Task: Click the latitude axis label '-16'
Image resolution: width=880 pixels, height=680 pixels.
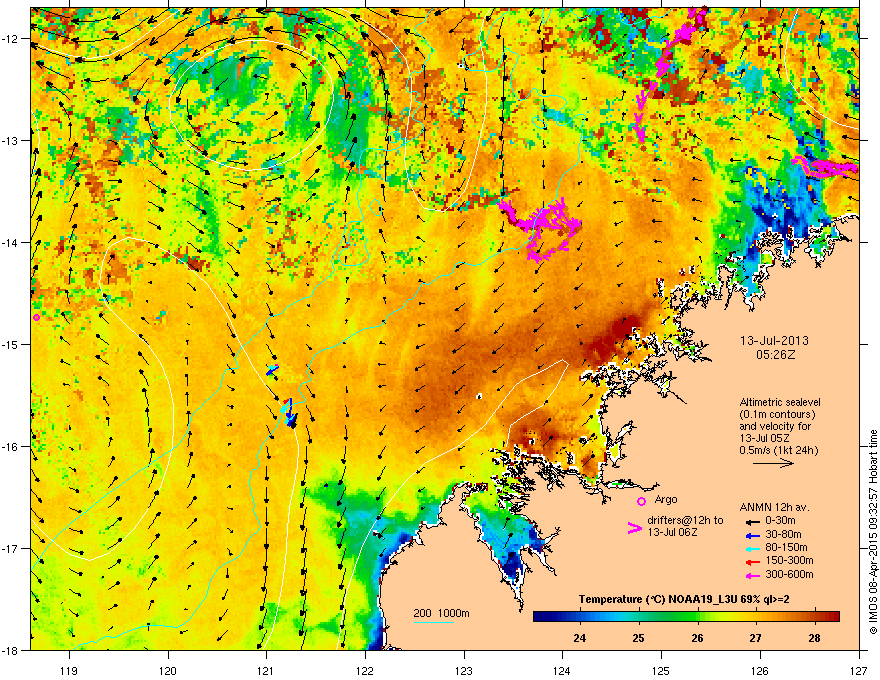Action: [10, 447]
